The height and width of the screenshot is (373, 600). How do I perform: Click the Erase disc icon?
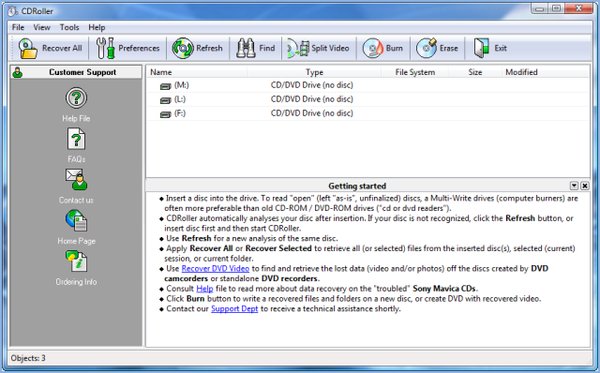pyautogui.click(x=426, y=48)
